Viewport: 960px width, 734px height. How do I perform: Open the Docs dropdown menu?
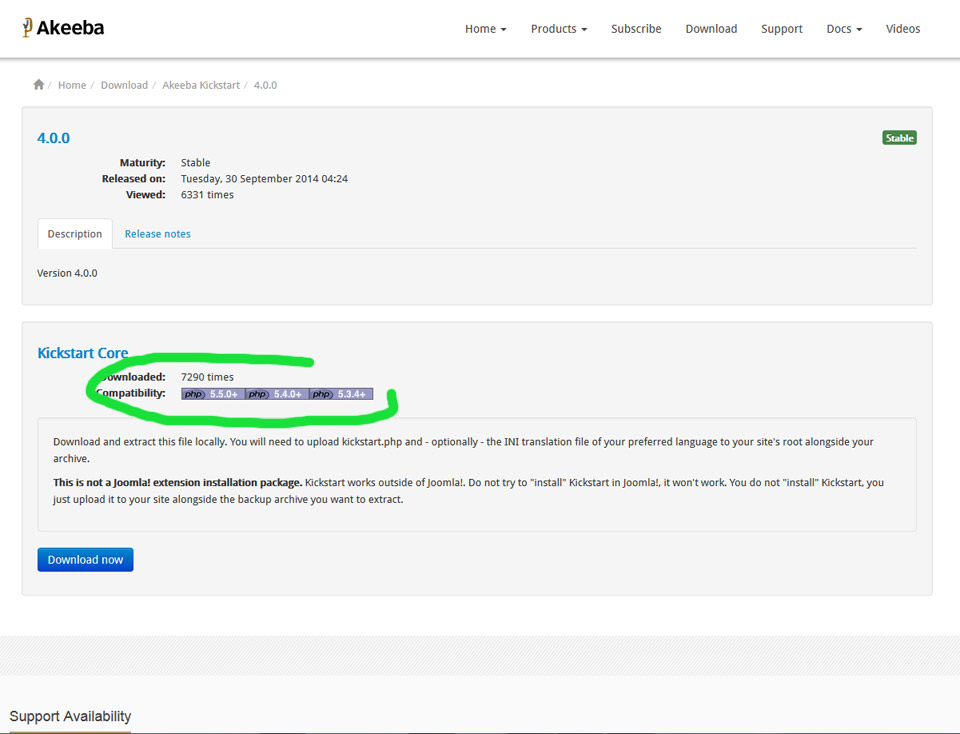point(844,29)
